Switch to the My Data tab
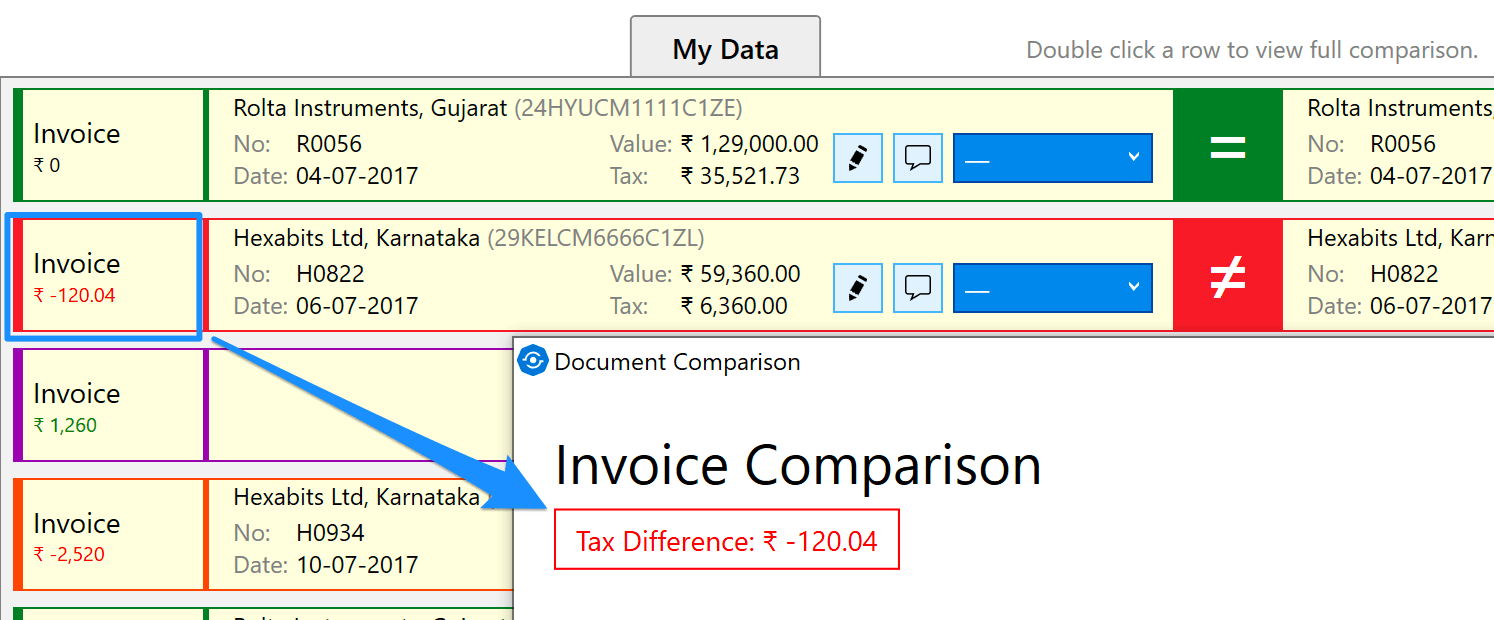1494x620 pixels. click(x=725, y=49)
